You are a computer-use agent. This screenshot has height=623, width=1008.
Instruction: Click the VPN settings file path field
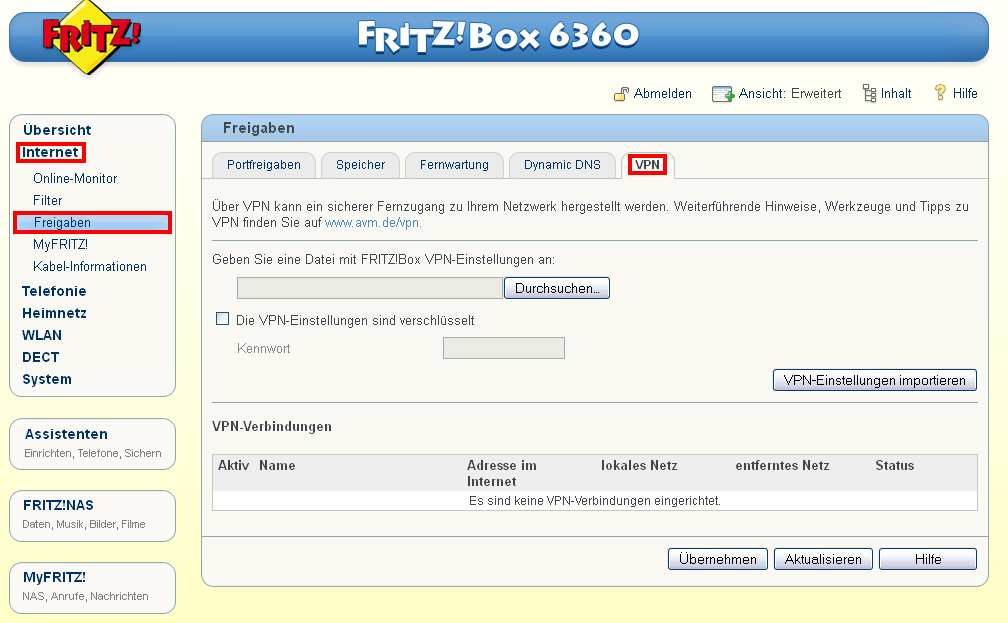[370, 288]
